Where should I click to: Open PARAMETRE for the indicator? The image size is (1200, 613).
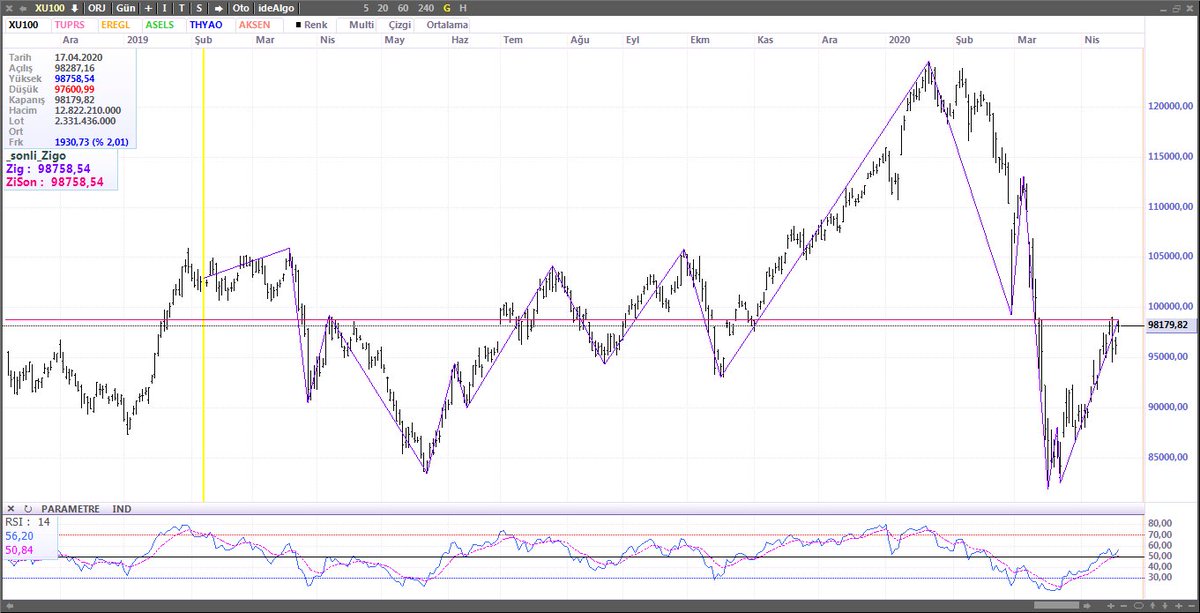[x=70, y=509]
